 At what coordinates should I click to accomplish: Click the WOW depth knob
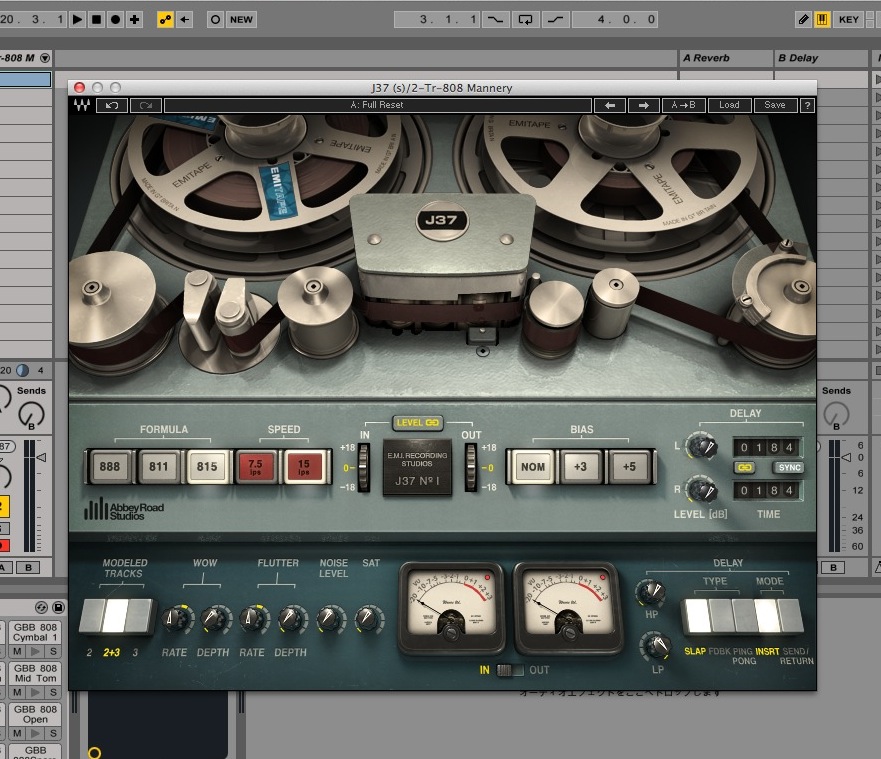(214, 619)
